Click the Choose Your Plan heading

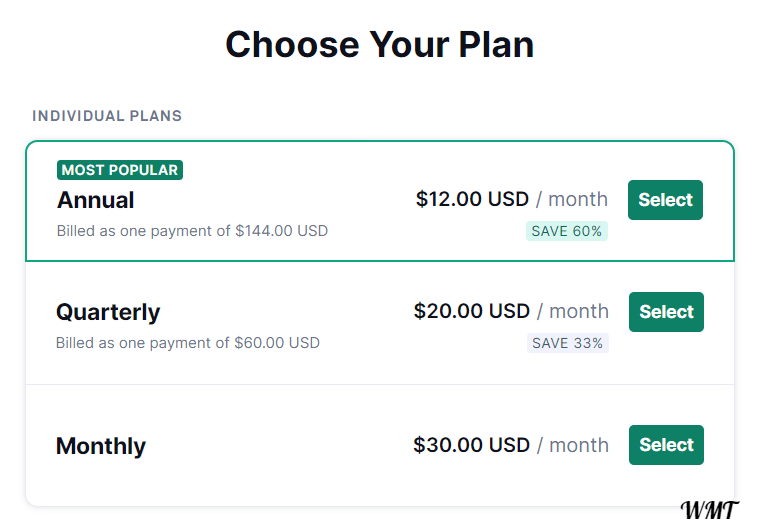tap(380, 45)
